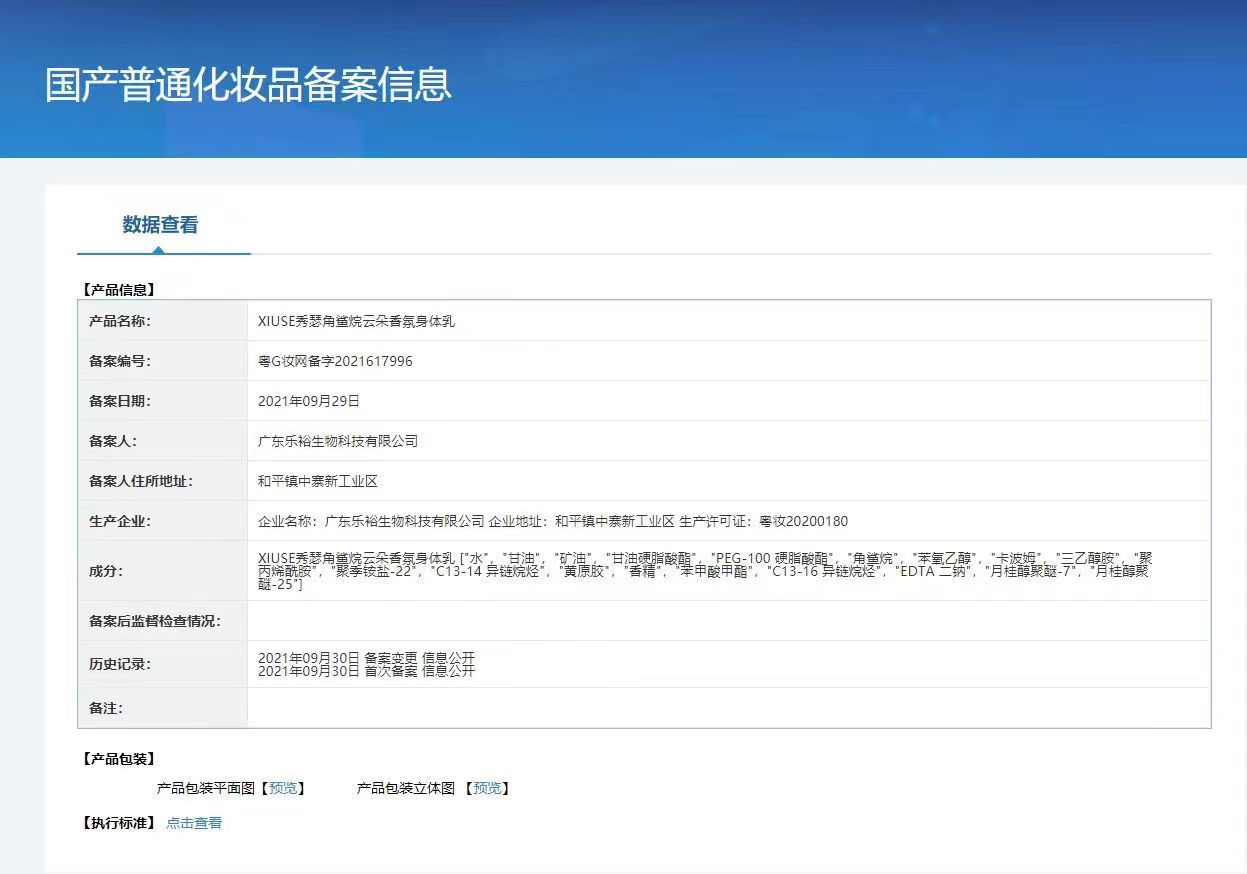
Task: Click the 备案日期 row label
Action: pos(120,401)
